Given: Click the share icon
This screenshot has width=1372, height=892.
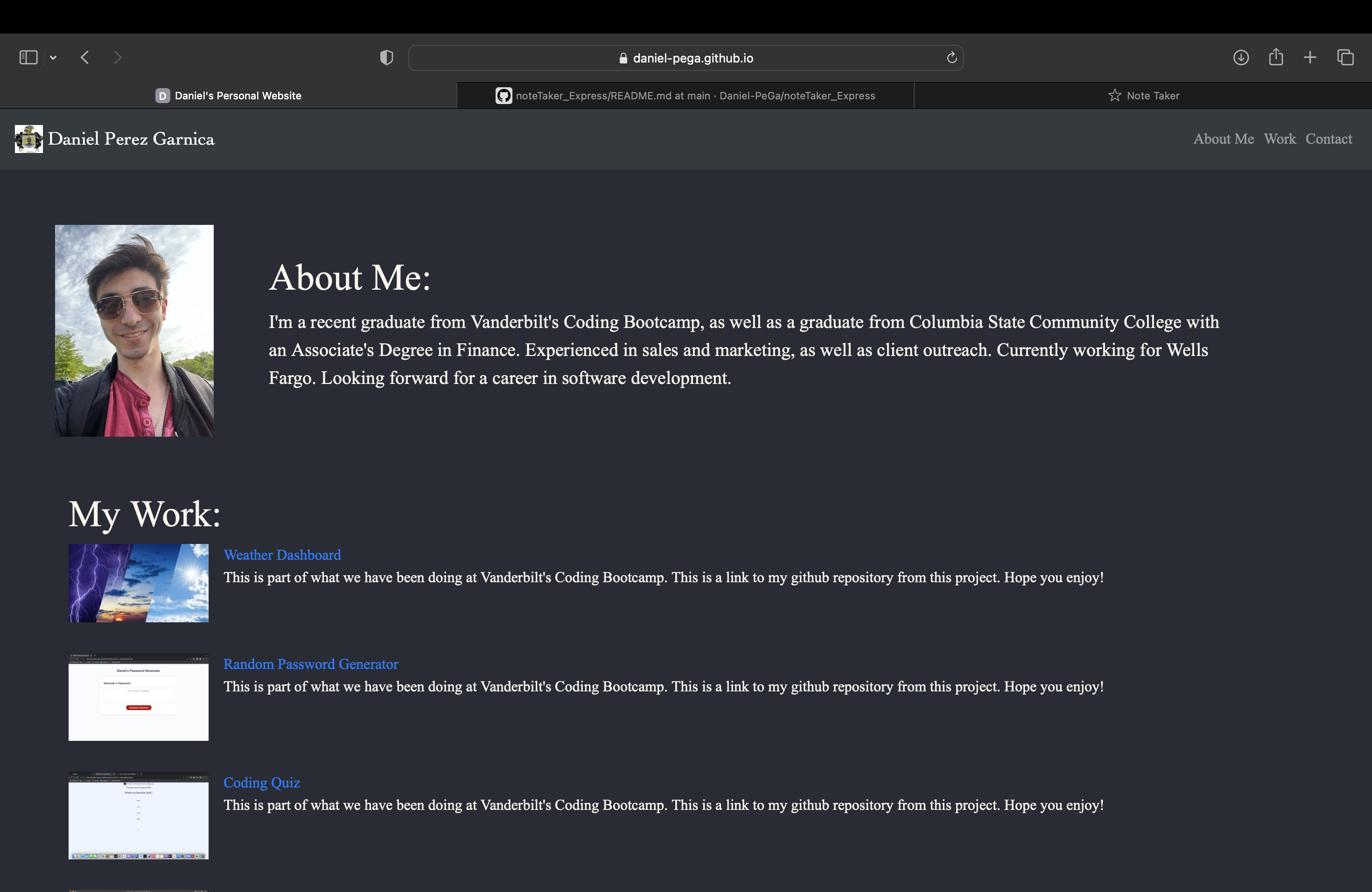Looking at the screenshot, I should click(x=1276, y=58).
